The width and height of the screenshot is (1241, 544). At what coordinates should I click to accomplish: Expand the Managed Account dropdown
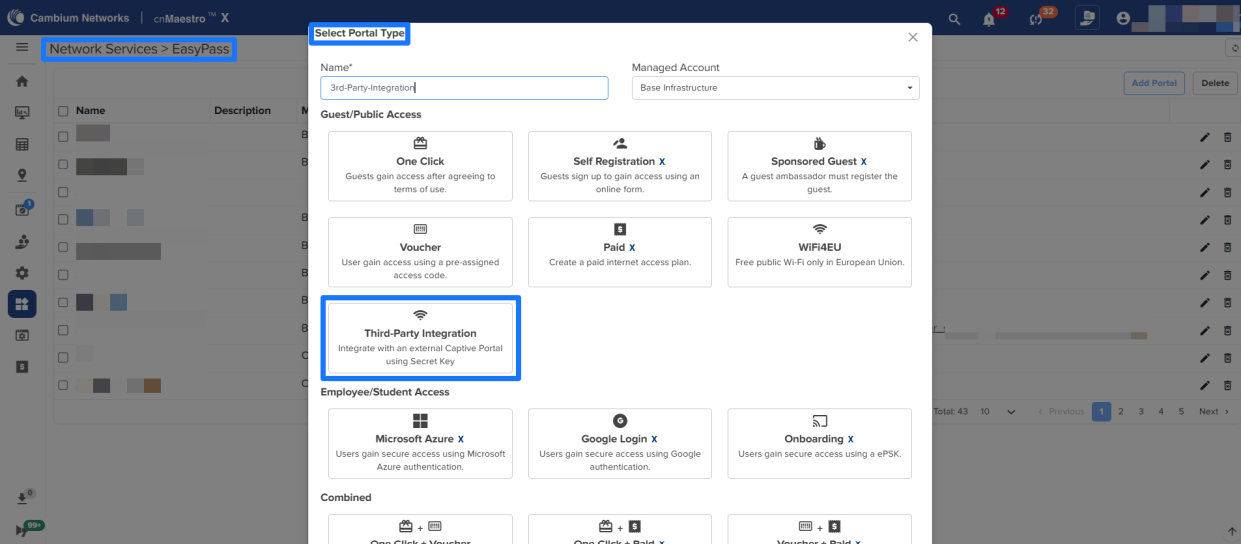pyautogui.click(x=775, y=88)
